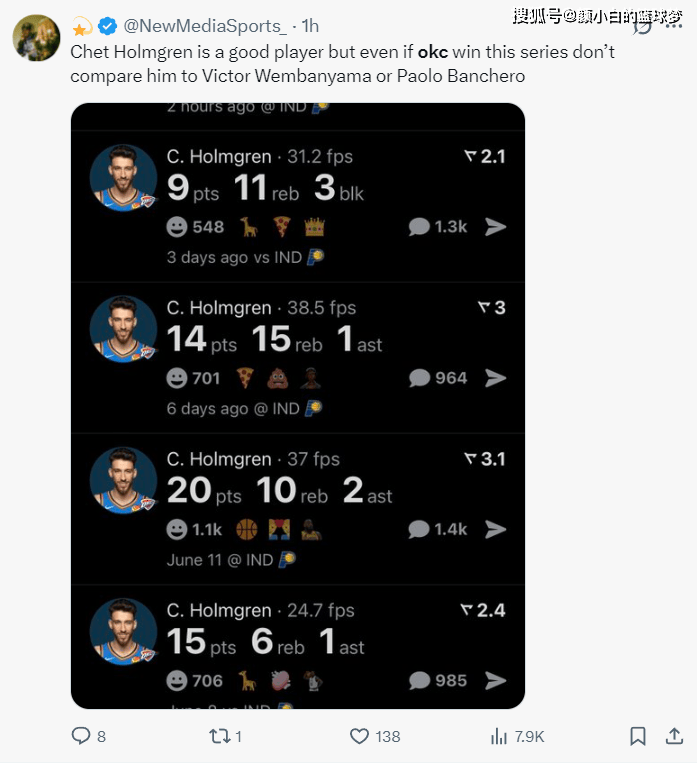The image size is (697, 763).
Task: Click the blue verified badge
Action: pyautogui.click(x=109, y=25)
